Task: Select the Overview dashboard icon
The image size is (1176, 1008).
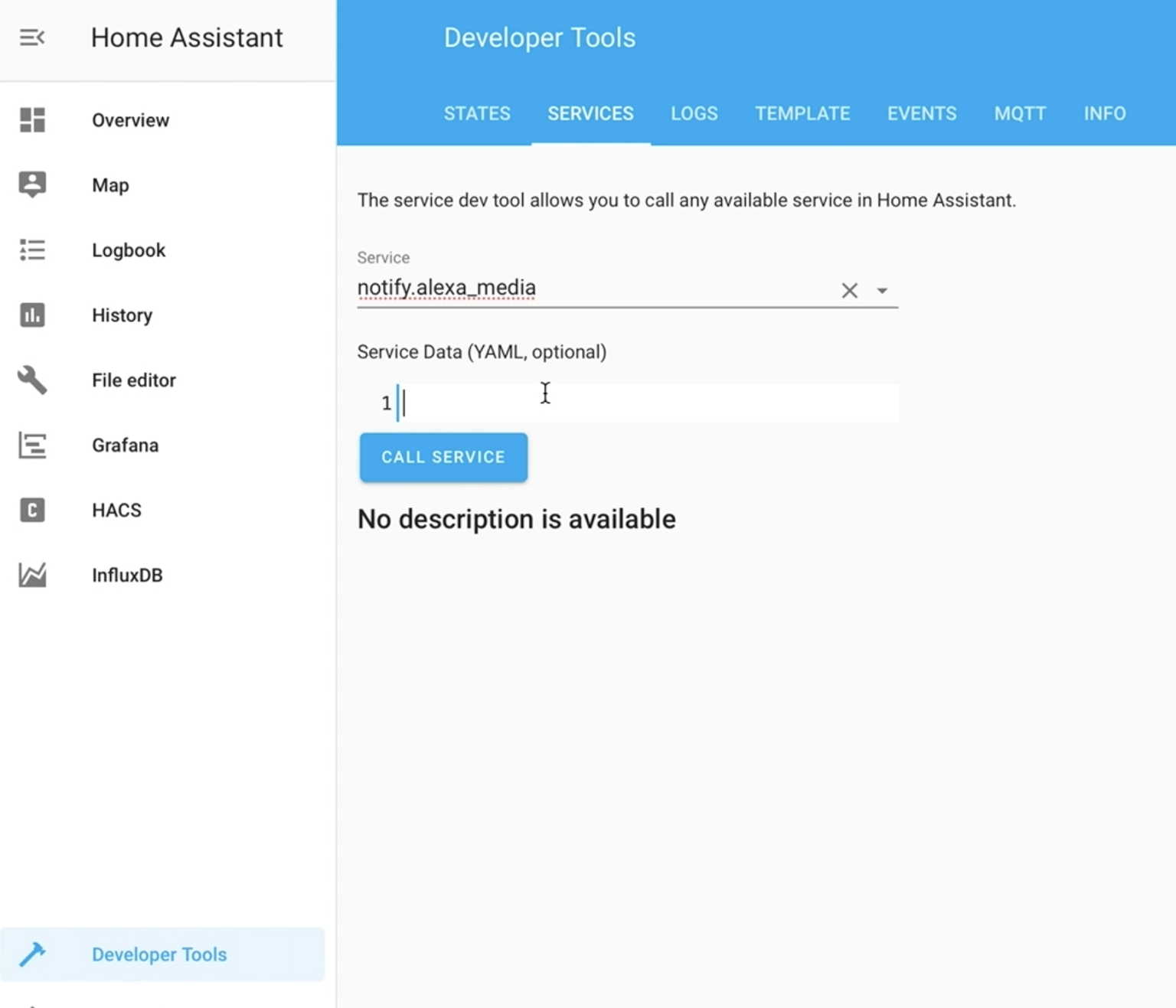Action: point(32,119)
